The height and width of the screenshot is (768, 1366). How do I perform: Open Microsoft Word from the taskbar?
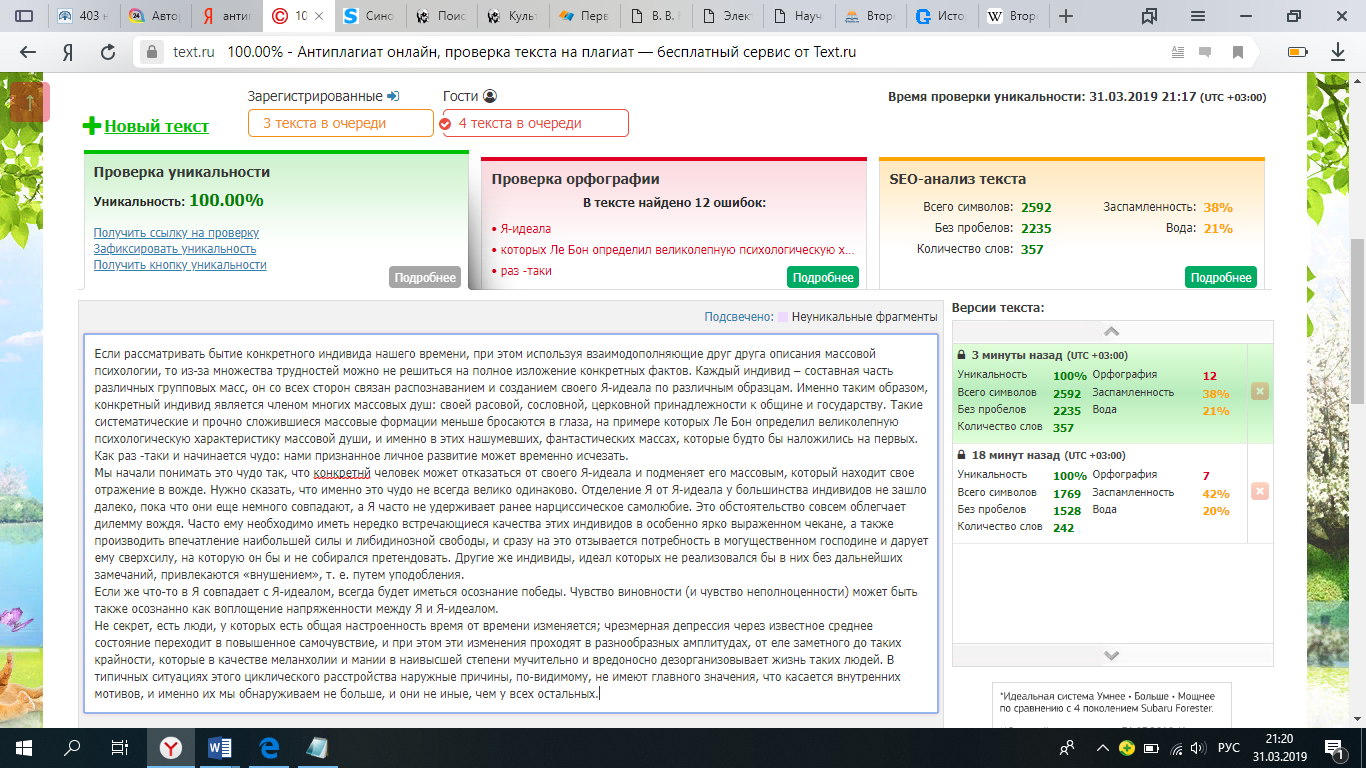tap(219, 747)
